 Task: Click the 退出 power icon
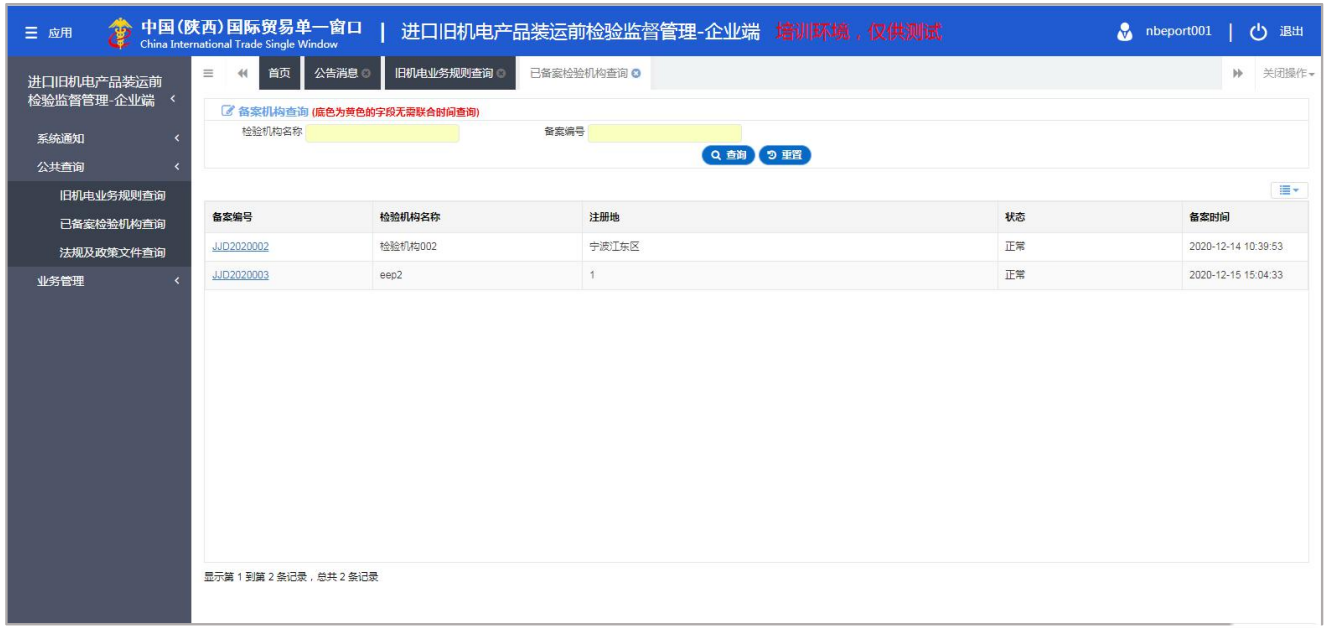pos(1258,31)
